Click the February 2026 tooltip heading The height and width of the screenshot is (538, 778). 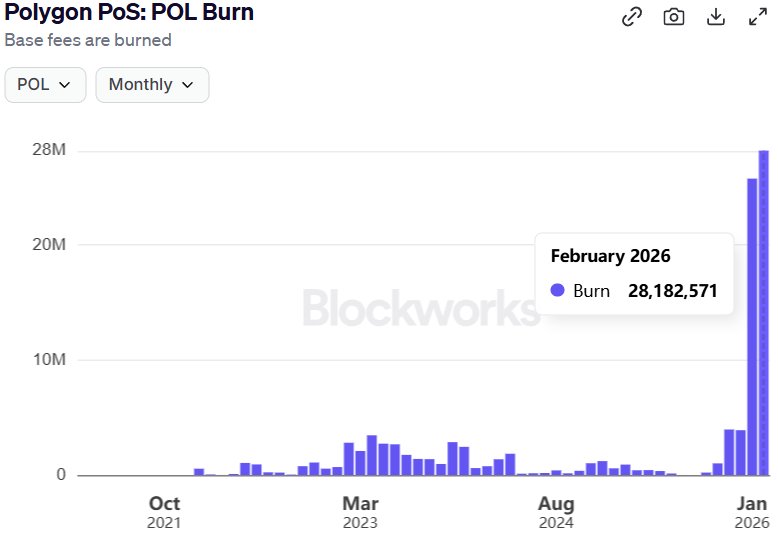610,256
